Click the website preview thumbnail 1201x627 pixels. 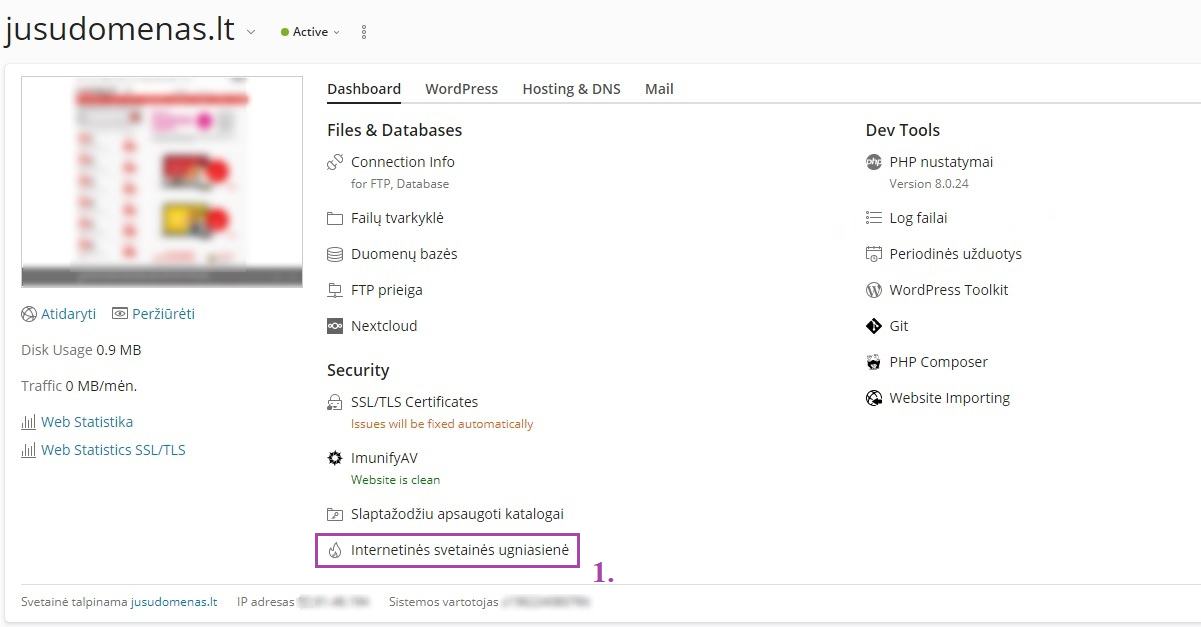tap(162, 182)
